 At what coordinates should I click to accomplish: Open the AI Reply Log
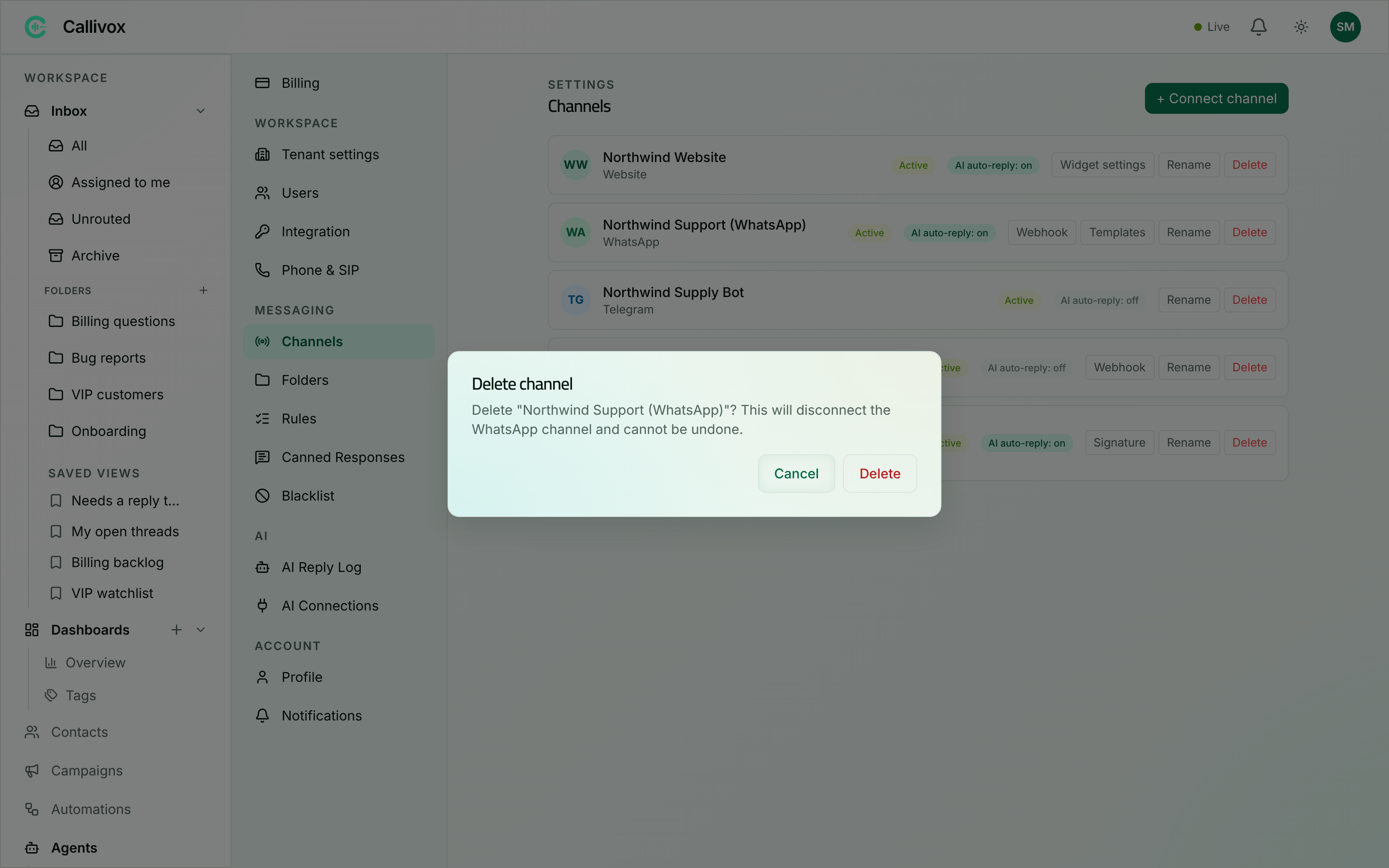point(339,567)
